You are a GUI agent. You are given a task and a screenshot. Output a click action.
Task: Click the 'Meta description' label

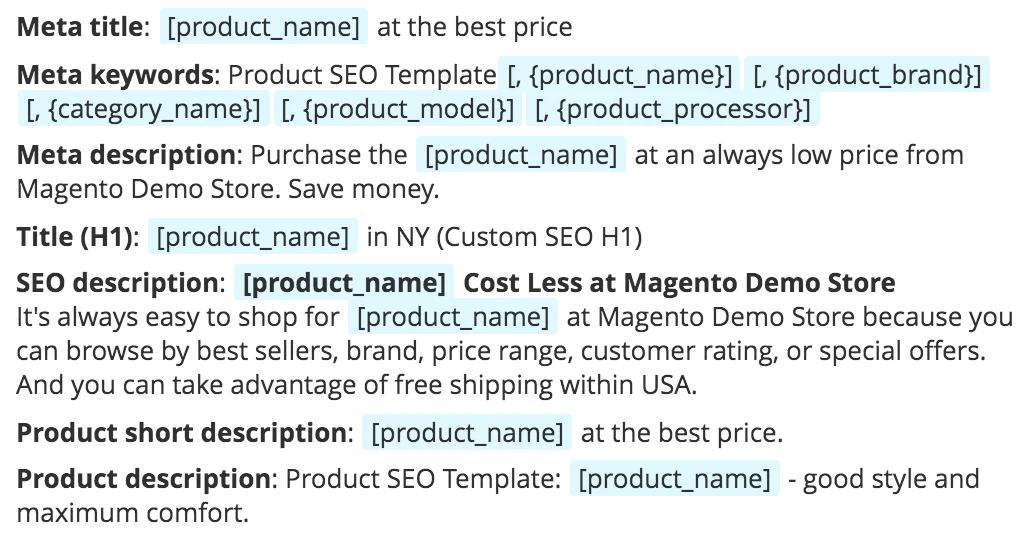(x=126, y=155)
